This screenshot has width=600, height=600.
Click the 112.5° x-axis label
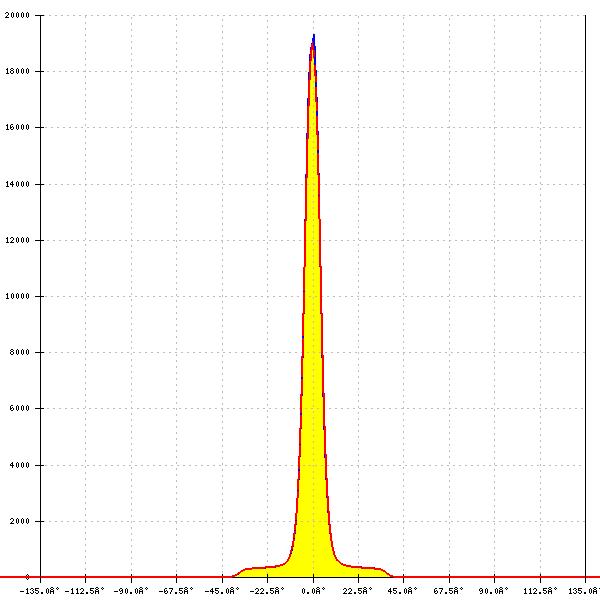click(540, 591)
